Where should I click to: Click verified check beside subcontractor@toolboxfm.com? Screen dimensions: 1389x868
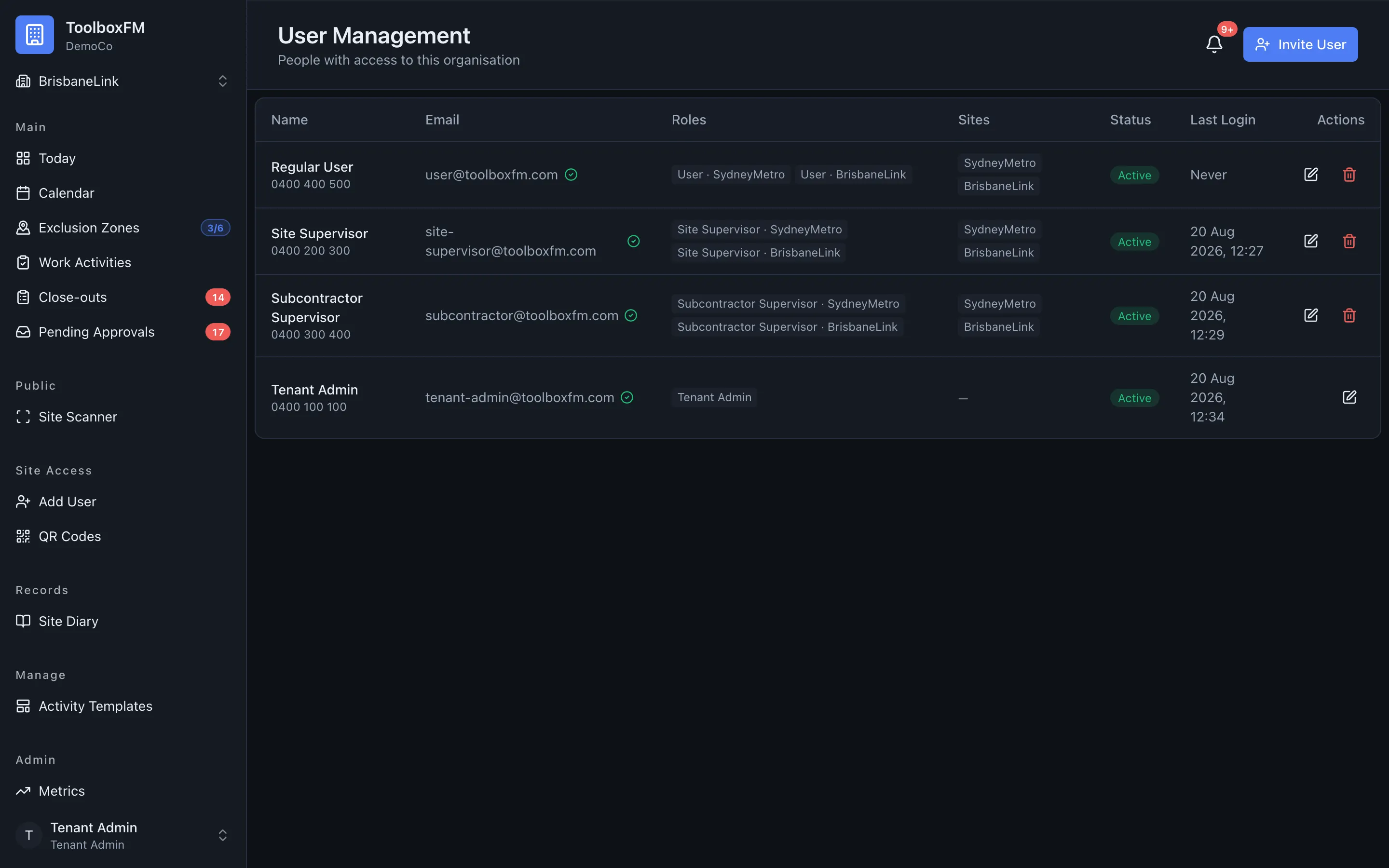(631, 315)
